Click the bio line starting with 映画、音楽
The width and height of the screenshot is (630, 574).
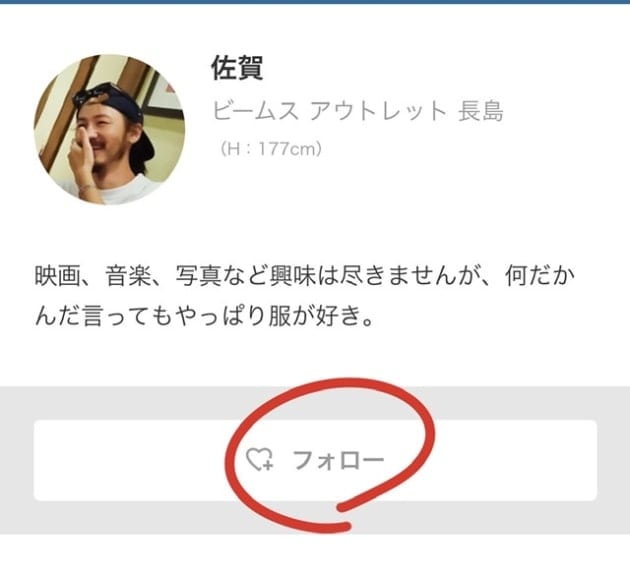pos(305,276)
